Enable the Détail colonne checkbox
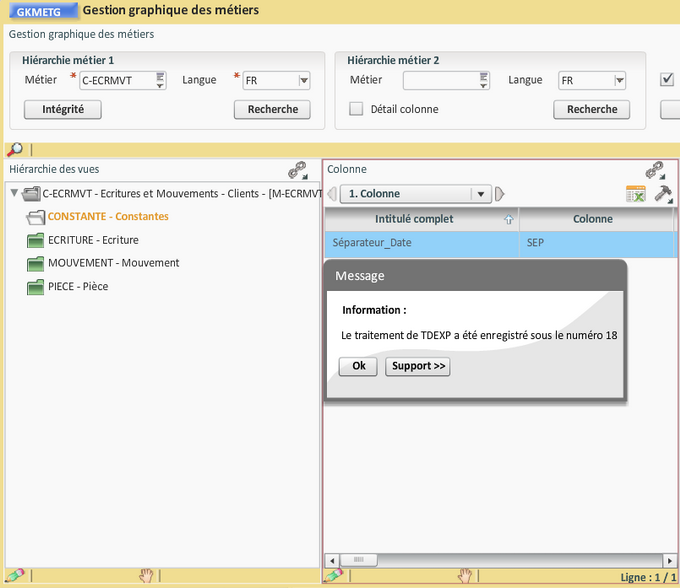 (x=356, y=109)
